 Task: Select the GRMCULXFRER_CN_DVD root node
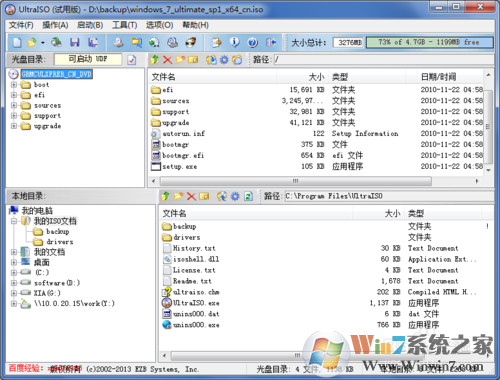(x=57, y=74)
